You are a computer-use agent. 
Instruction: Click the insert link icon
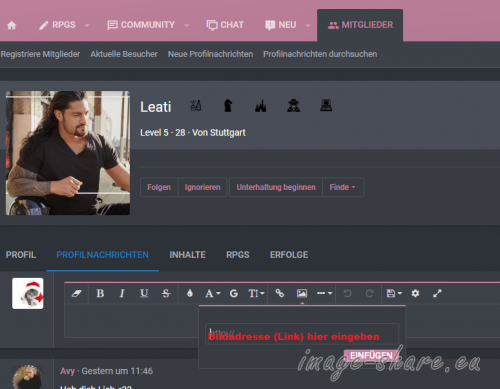tap(280, 293)
